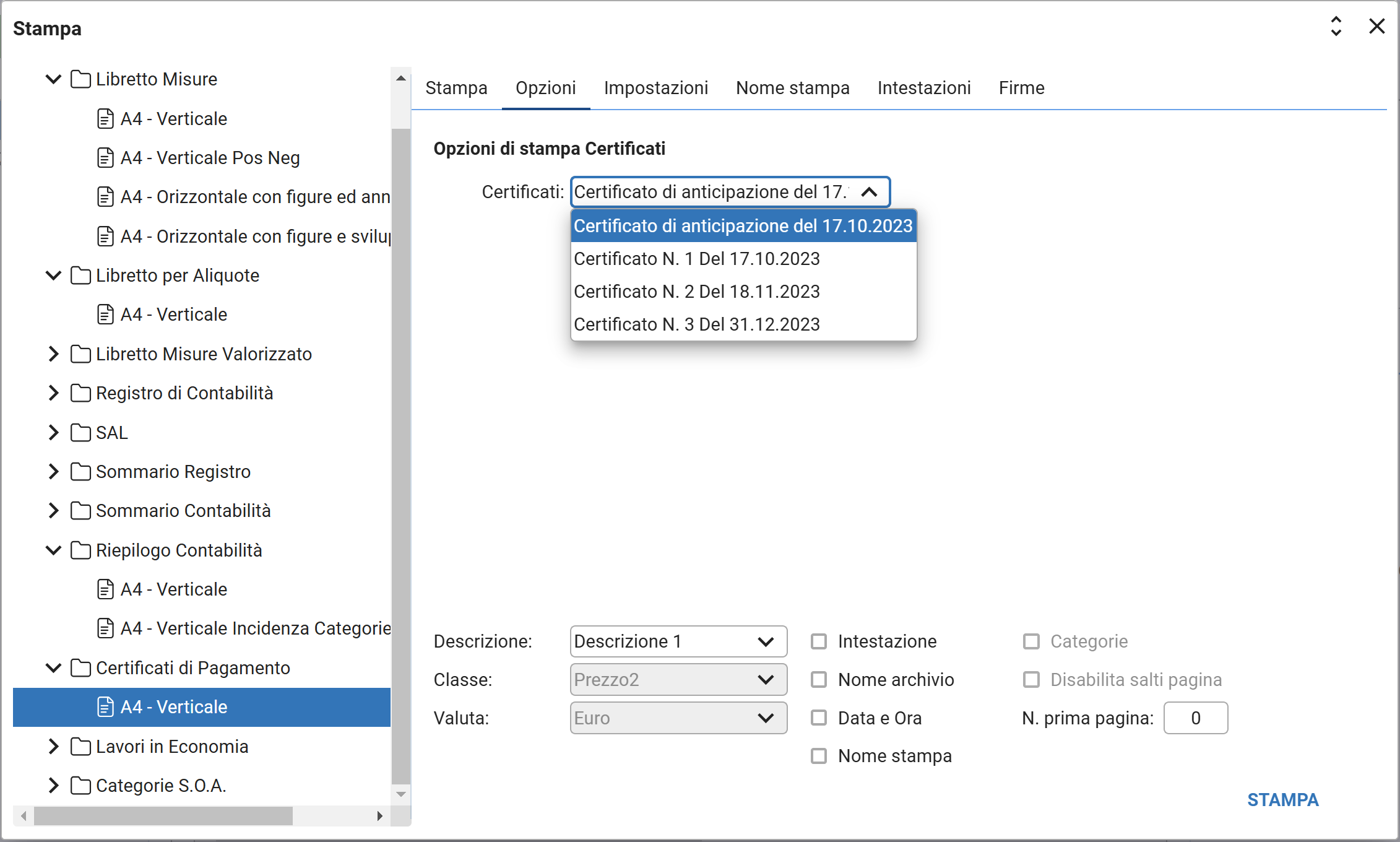This screenshot has width=1400, height=842.
Task: Click the Lavori in Economia folder icon
Action: pos(80,747)
